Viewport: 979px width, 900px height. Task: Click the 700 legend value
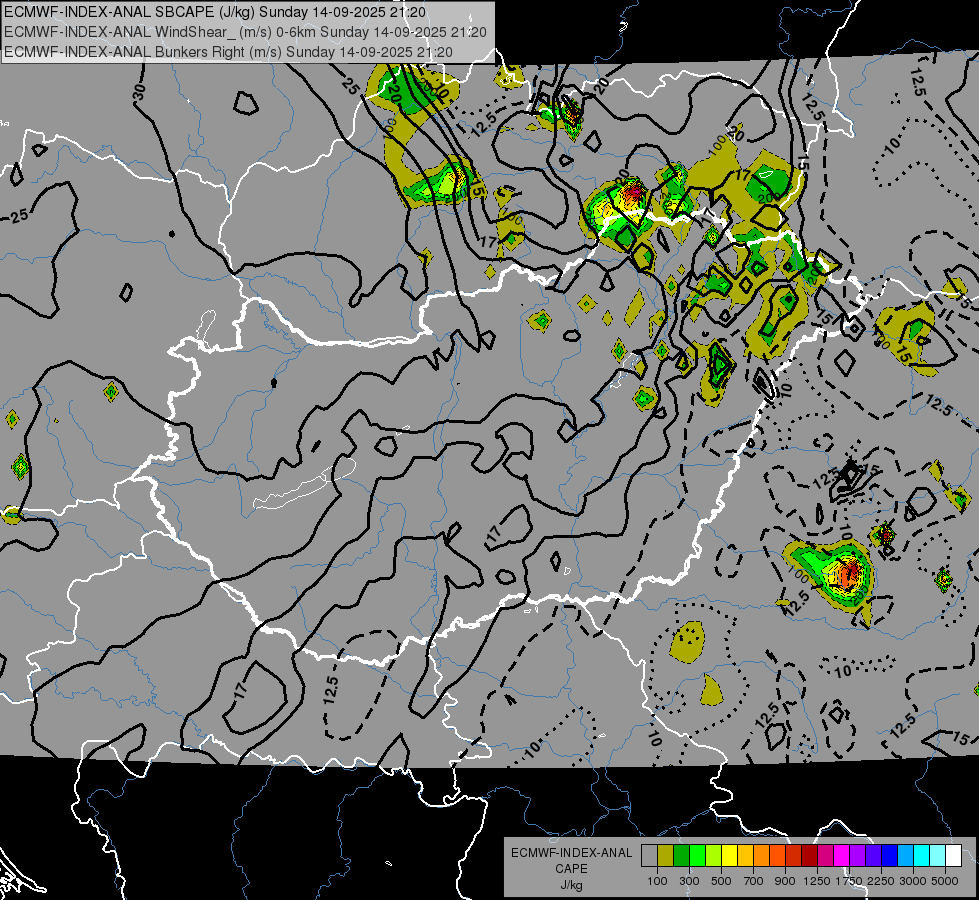(754, 881)
